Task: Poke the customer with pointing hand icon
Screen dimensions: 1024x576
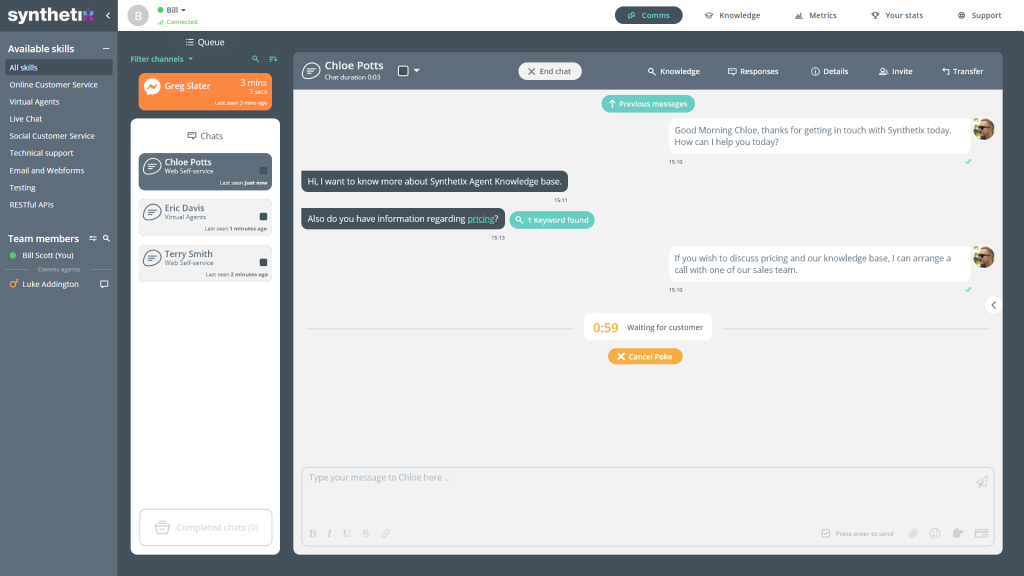Action: [957, 534]
